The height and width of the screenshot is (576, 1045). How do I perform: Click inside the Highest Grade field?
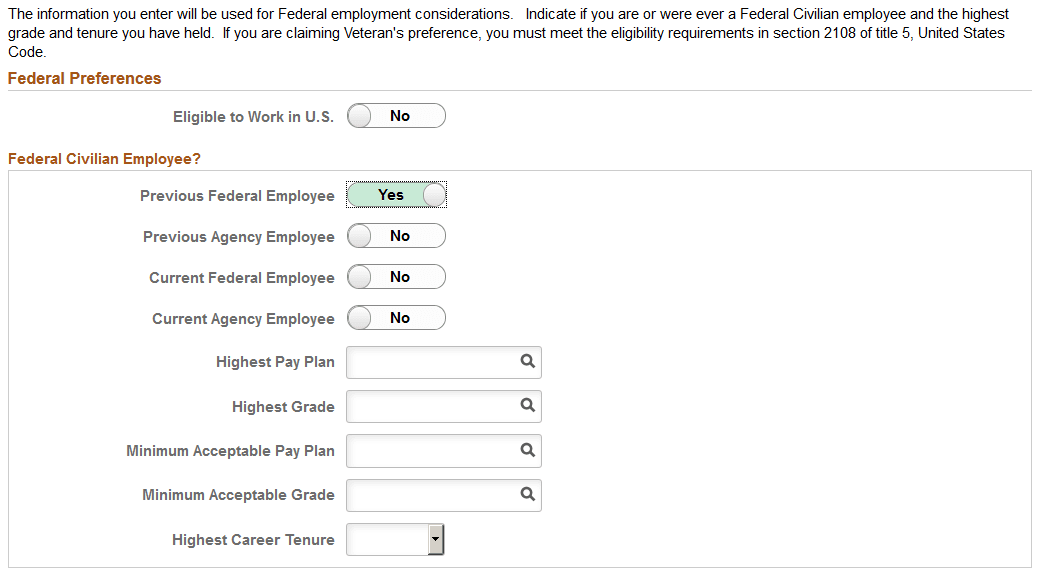(x=430, y=406)
